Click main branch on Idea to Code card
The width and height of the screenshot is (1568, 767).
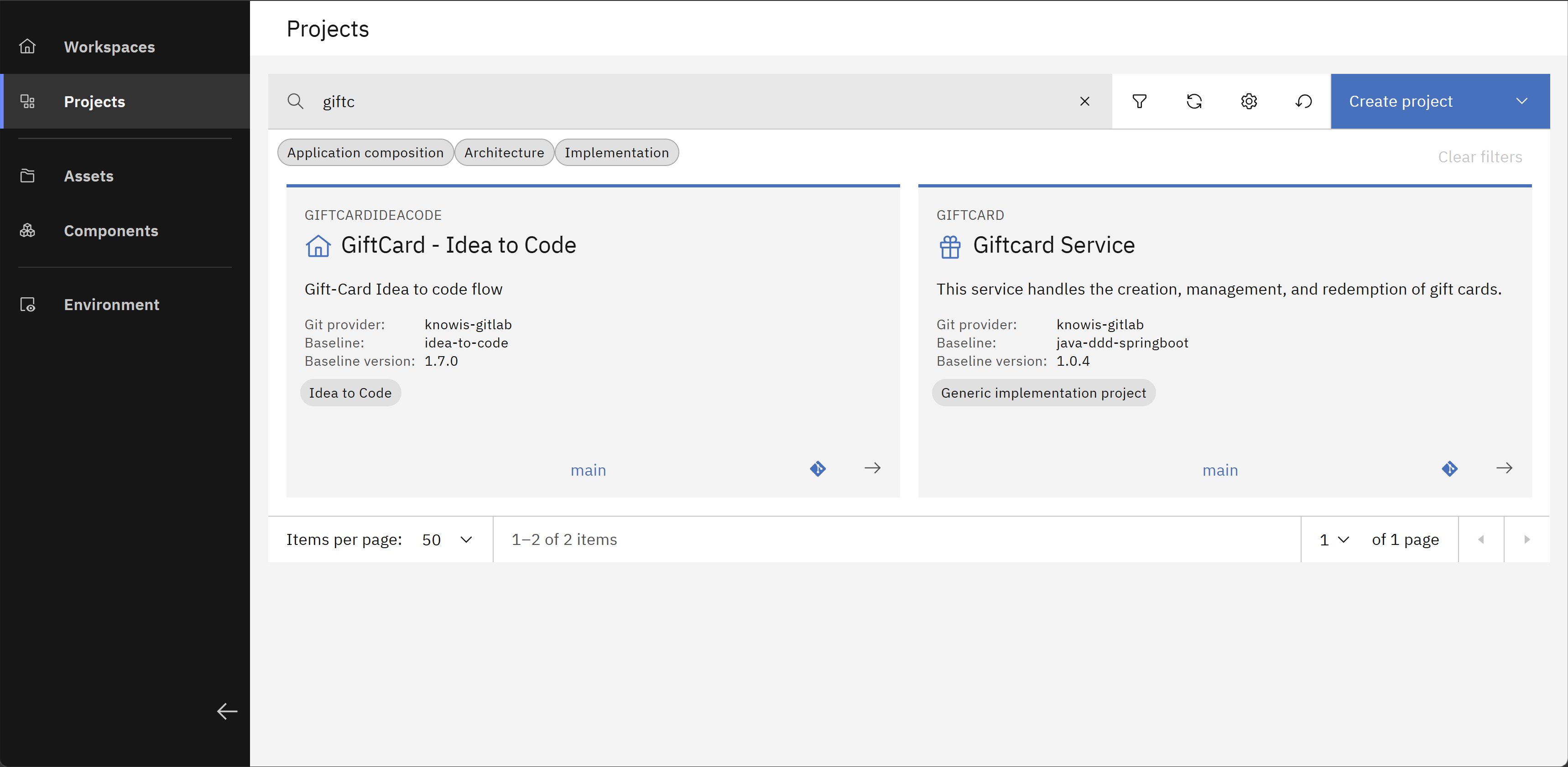point(588,470)
